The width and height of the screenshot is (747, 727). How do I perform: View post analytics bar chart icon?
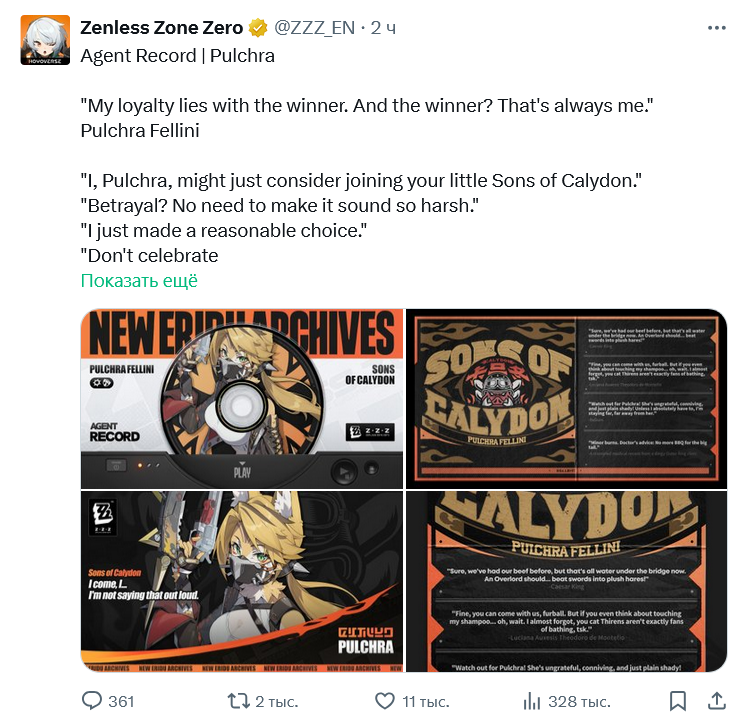532,701
